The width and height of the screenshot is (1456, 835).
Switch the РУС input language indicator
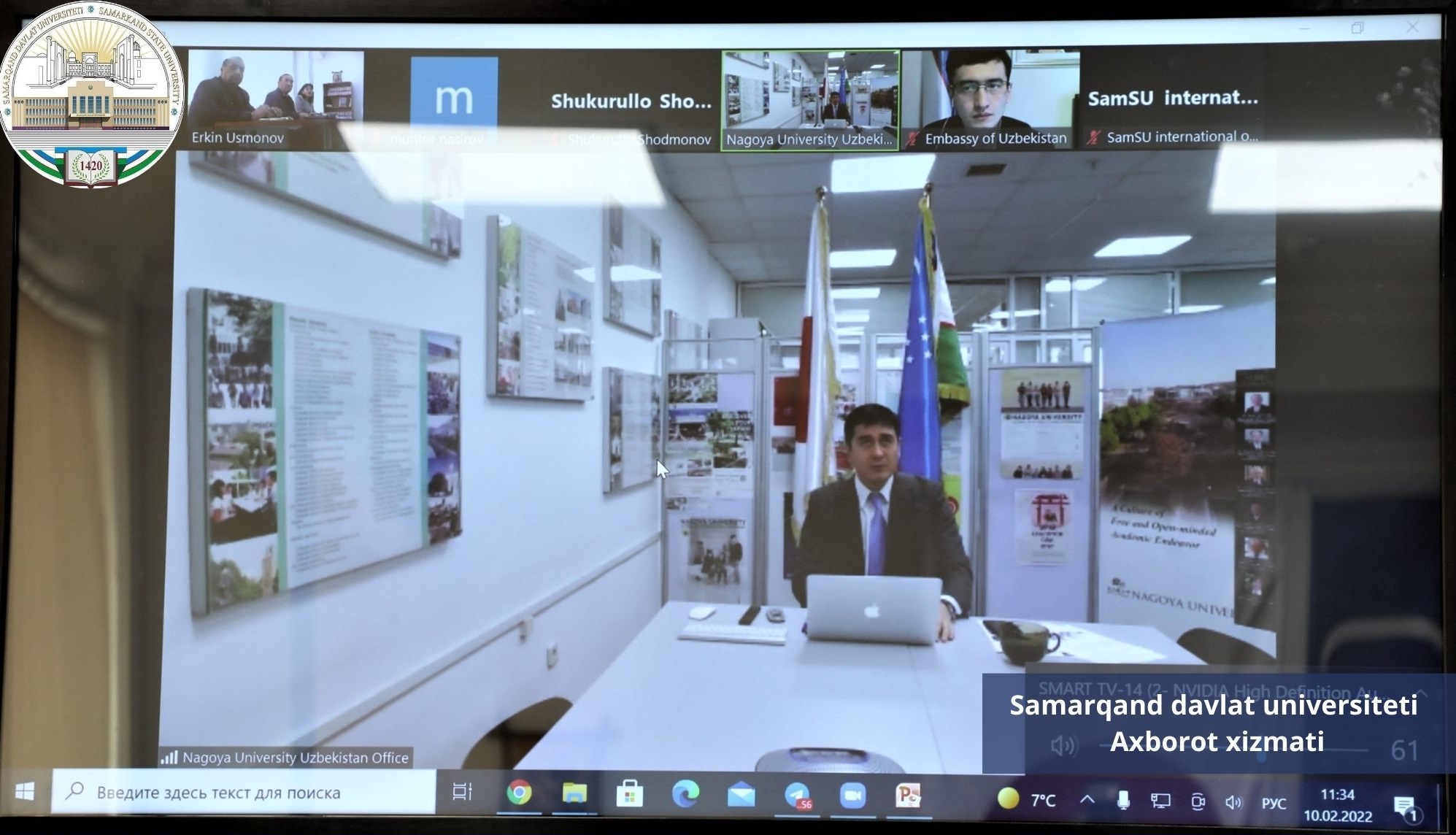(x=1274, y=804)
